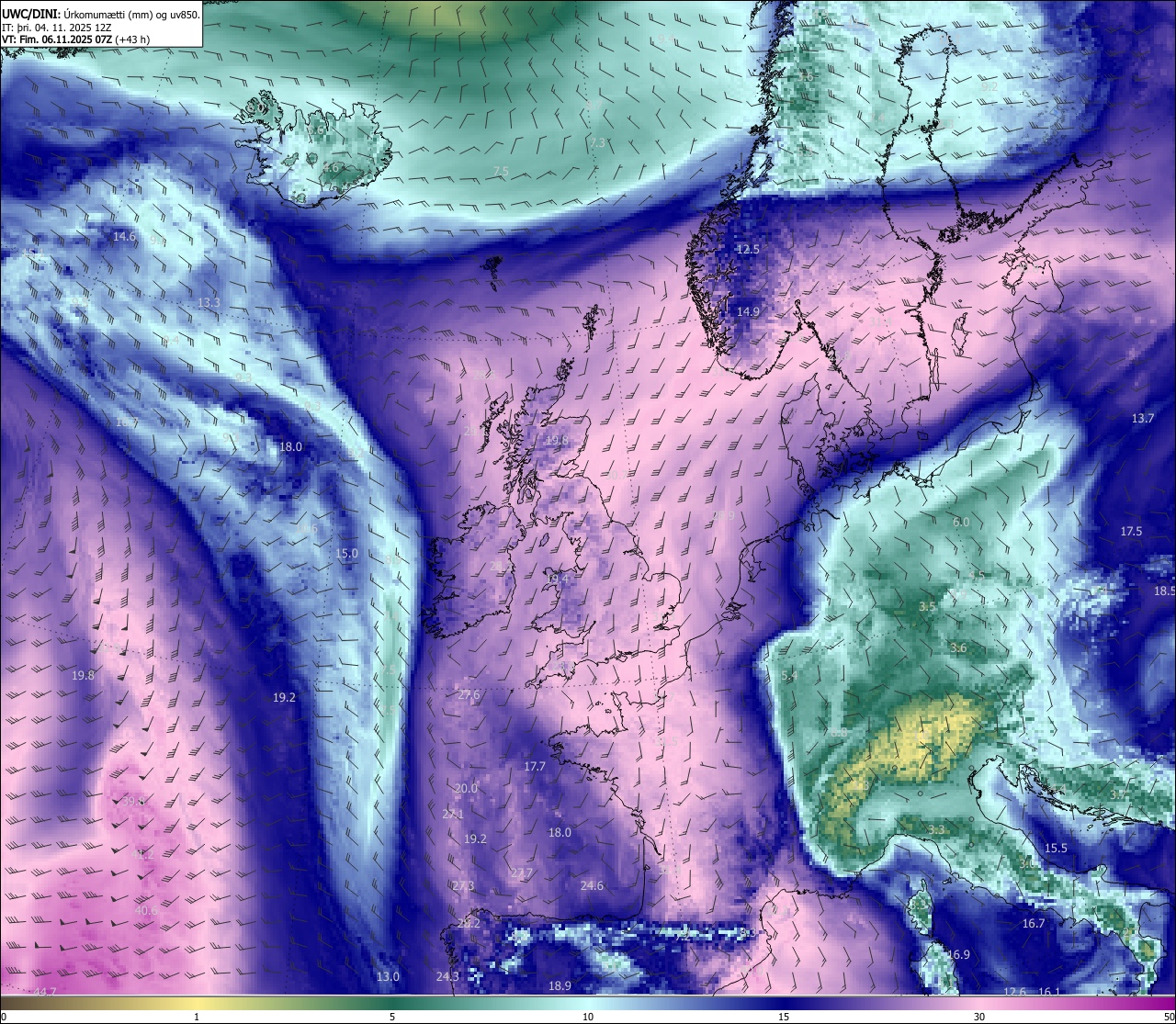Click the 13.0 value label
This screenshot has height=1024, width=1176.
[x=389, y=977]
